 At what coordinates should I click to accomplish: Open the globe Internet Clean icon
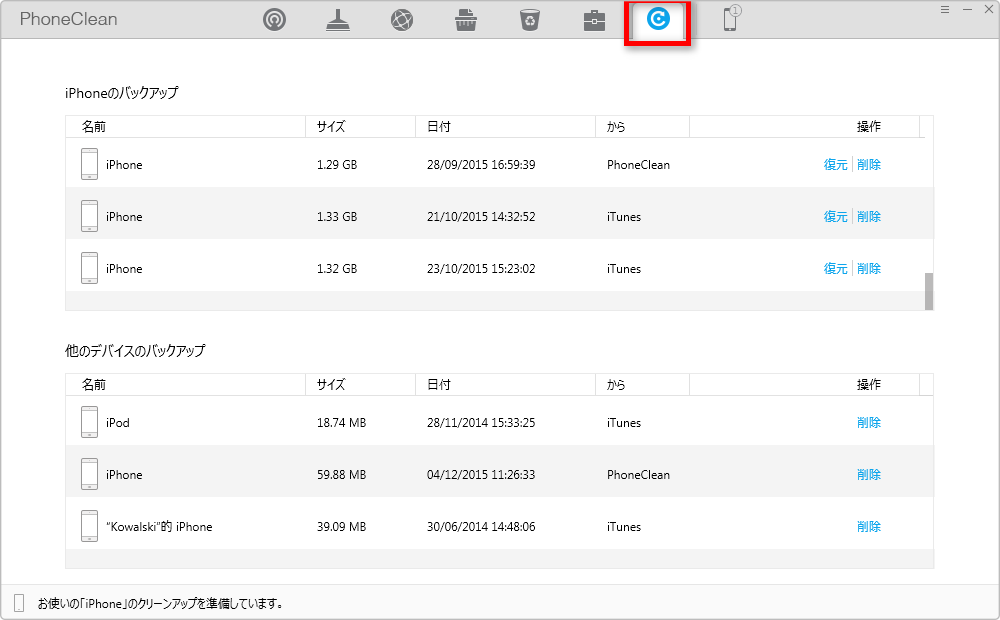[402, 20]
